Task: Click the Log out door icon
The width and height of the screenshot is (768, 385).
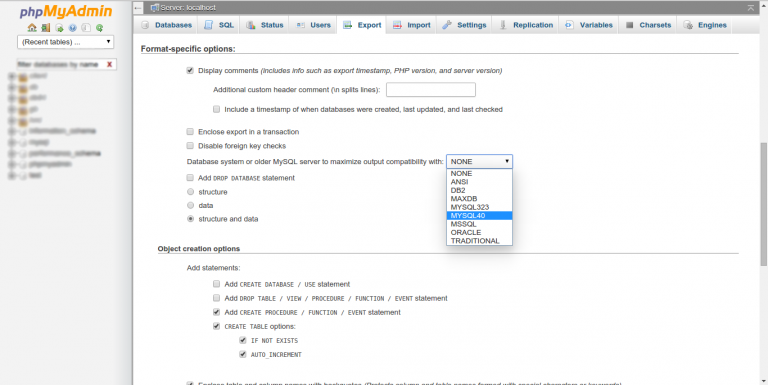Action: tap(46, 28)
